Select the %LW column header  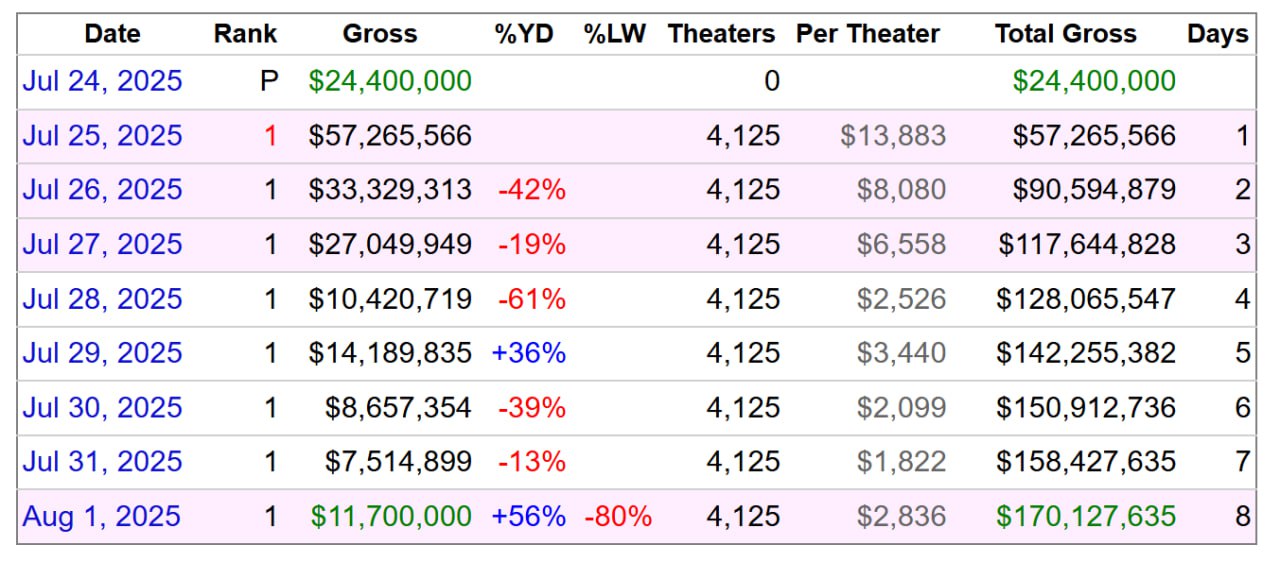[615, 34]
